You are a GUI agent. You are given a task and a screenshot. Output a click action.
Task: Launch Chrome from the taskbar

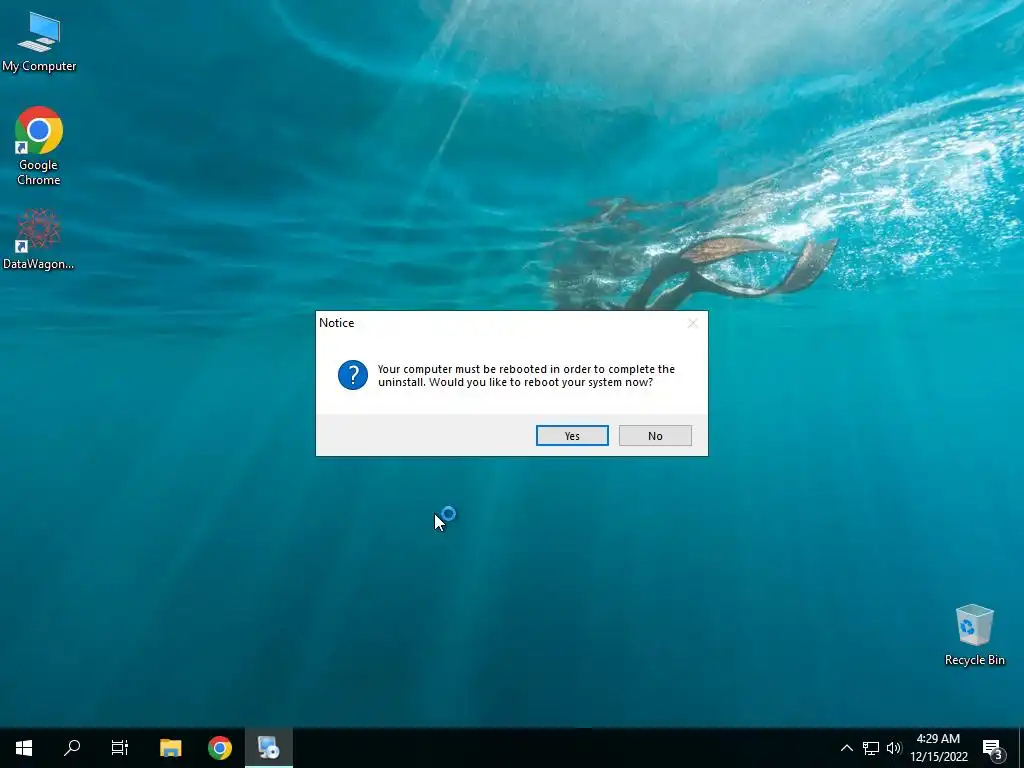220,748
